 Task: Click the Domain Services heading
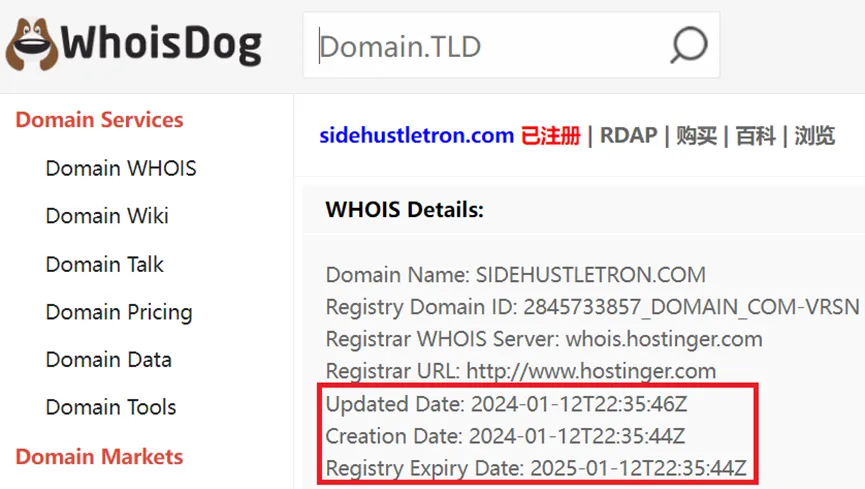[x=99, y=120]
